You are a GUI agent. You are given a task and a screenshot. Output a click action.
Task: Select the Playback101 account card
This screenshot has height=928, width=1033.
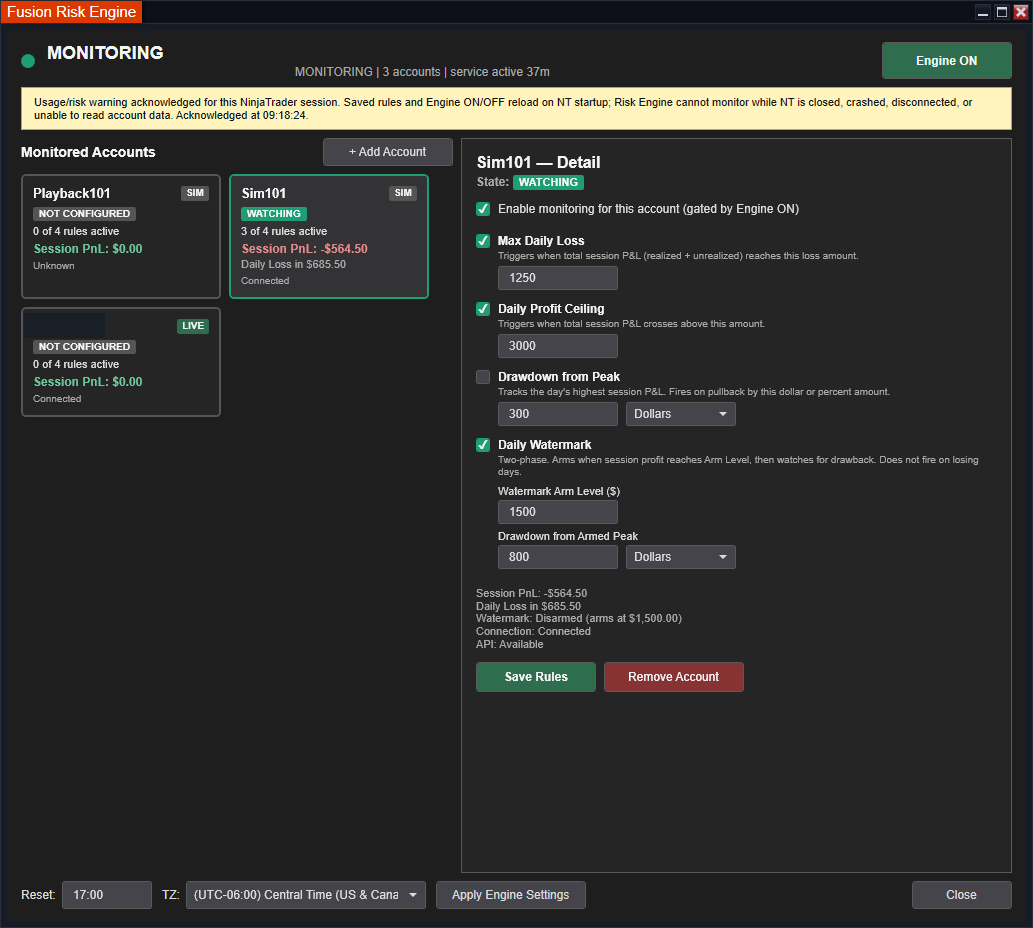(x=121, y=236)
